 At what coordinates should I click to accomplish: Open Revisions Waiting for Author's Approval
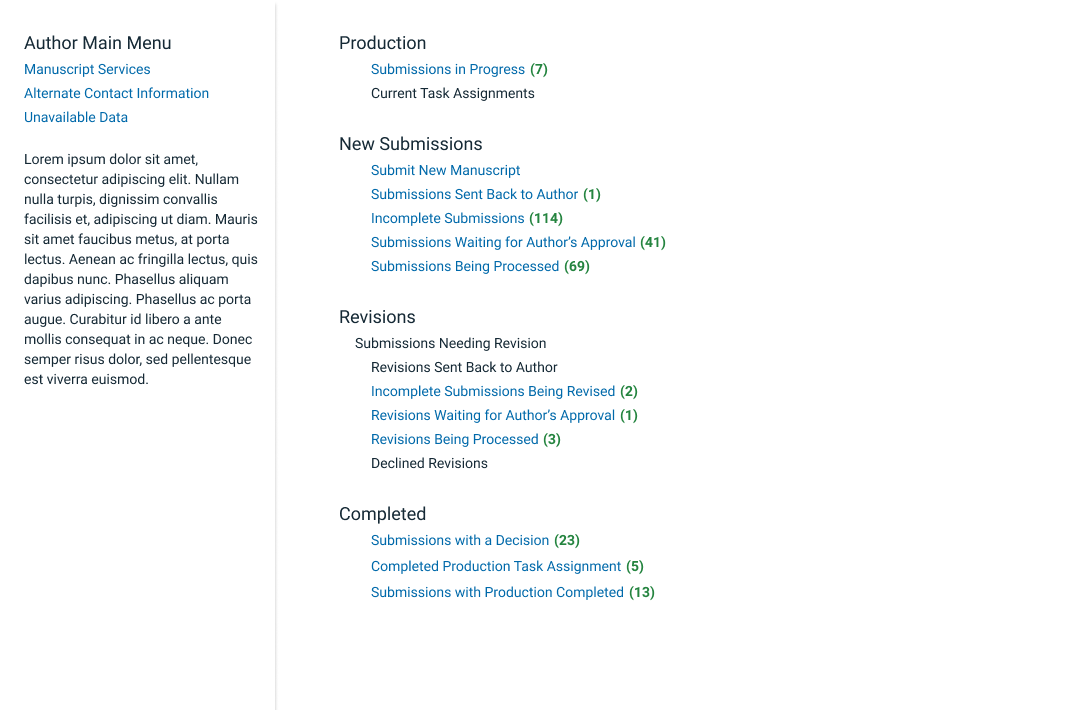504,415
